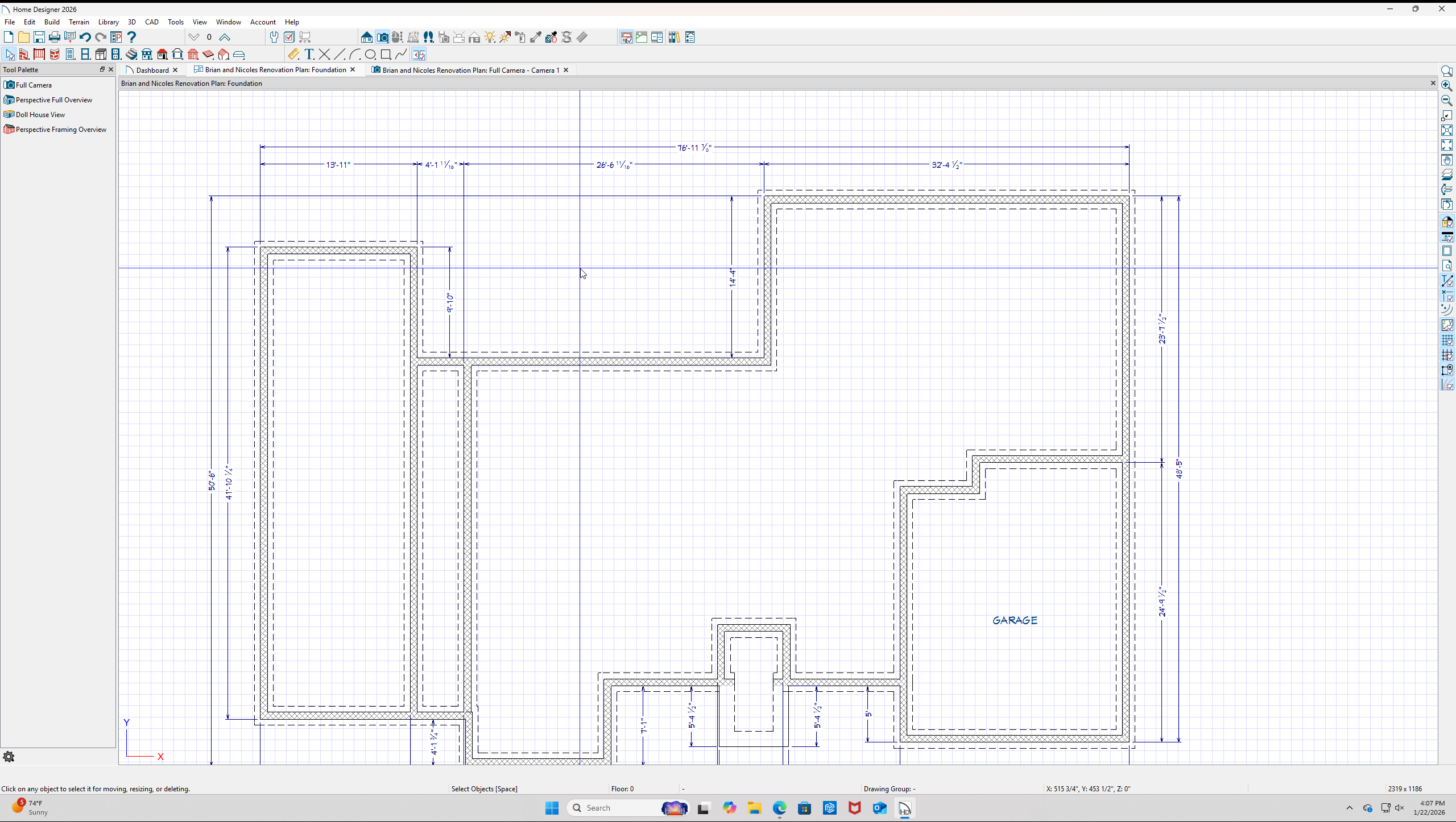The height and width of the screenshot is (822, 1456).
Task: Select the Text tool in the toolbar
Action: [309, 55]
